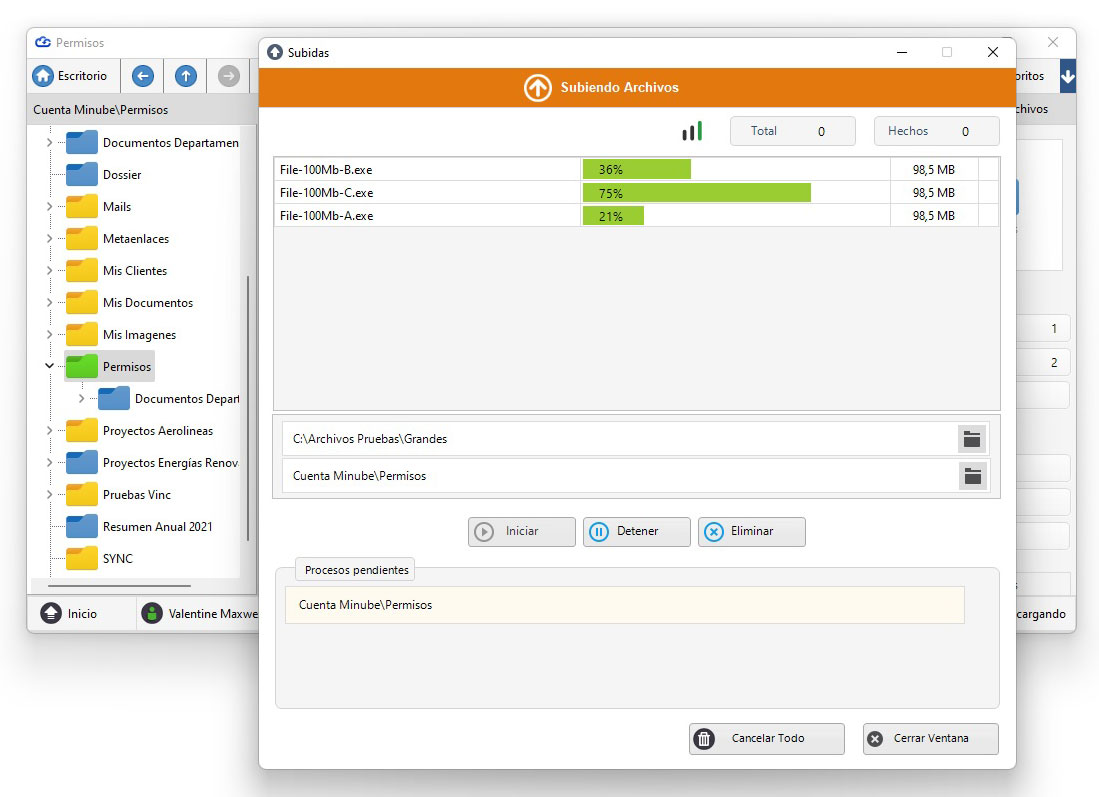Click the Inicio button in status bar
The image size is (1099, 797).
(69, 613)
